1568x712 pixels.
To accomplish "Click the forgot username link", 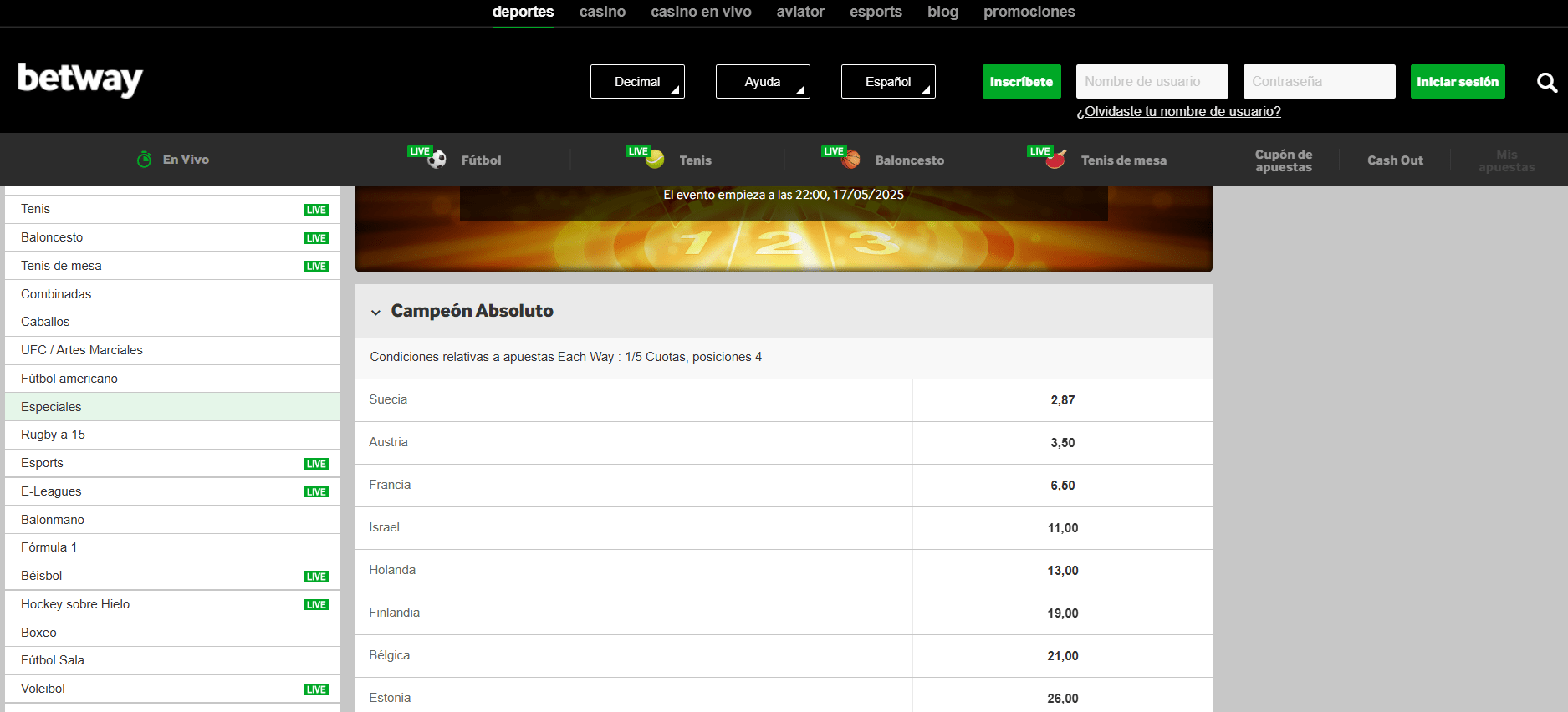I will click(x=1179, y=111).
